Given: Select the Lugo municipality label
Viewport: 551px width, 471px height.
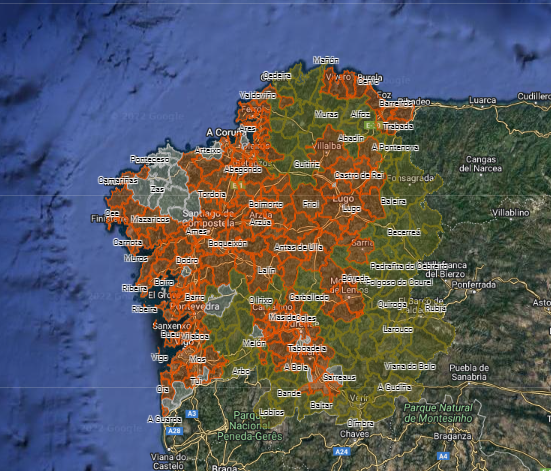Looking at the screenshot, I should [351, 209].
